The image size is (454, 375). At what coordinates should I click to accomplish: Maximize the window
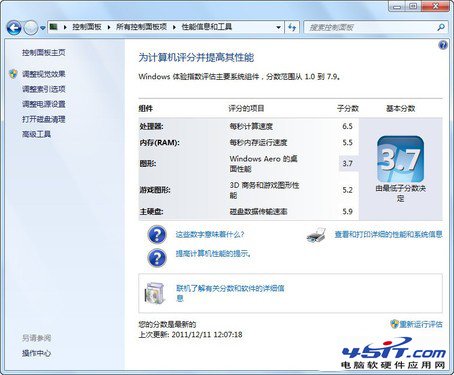coord(413,6)
